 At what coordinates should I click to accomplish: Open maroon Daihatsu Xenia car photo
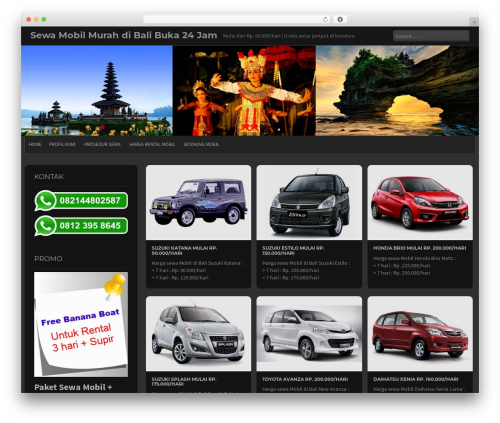[x=420, y=333]
